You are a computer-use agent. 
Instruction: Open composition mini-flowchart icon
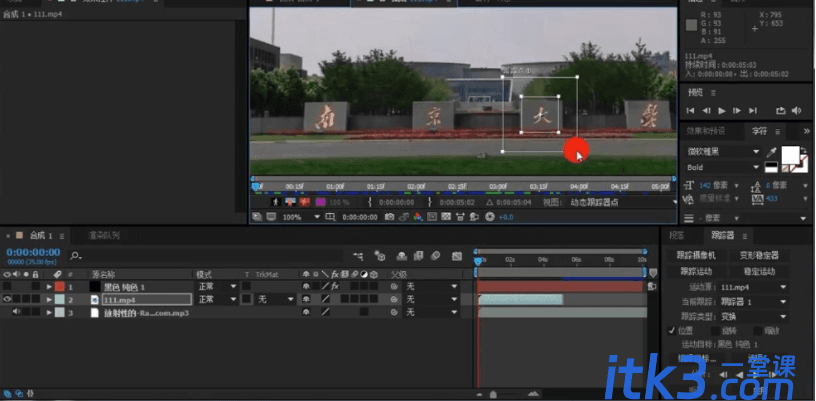[x=358, y=256]
